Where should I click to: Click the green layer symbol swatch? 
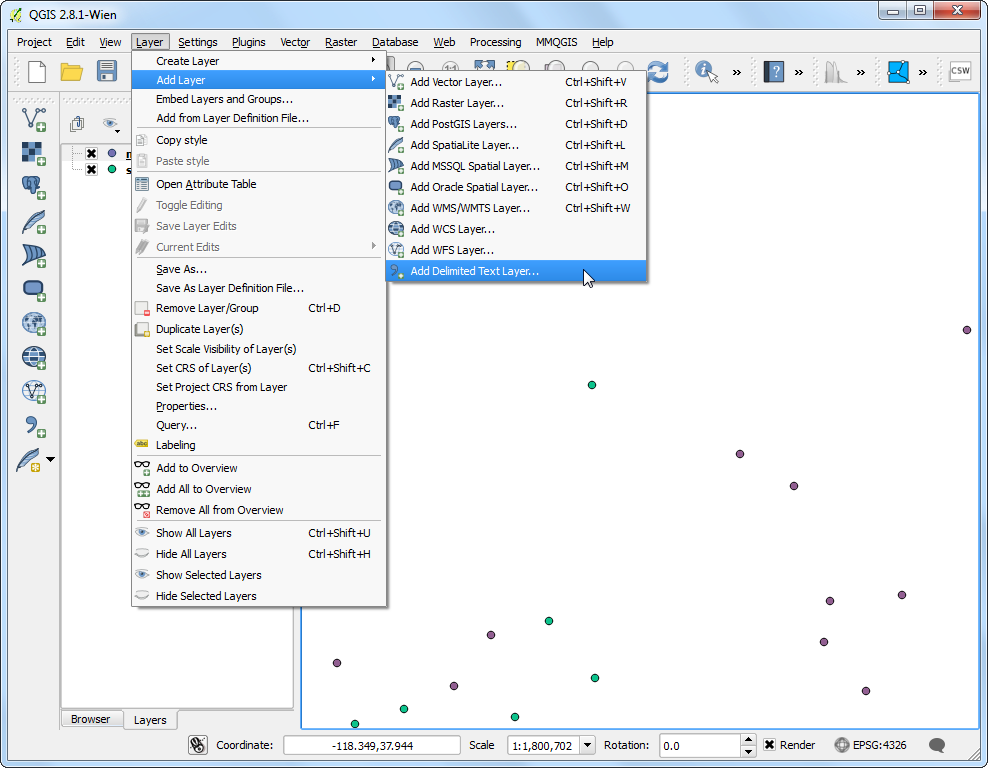click(112, 169)
